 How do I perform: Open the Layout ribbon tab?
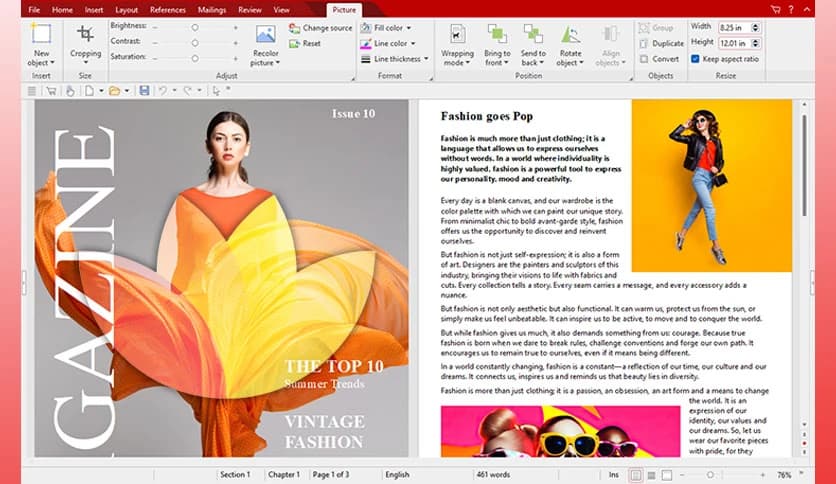(x=126, y=10)
